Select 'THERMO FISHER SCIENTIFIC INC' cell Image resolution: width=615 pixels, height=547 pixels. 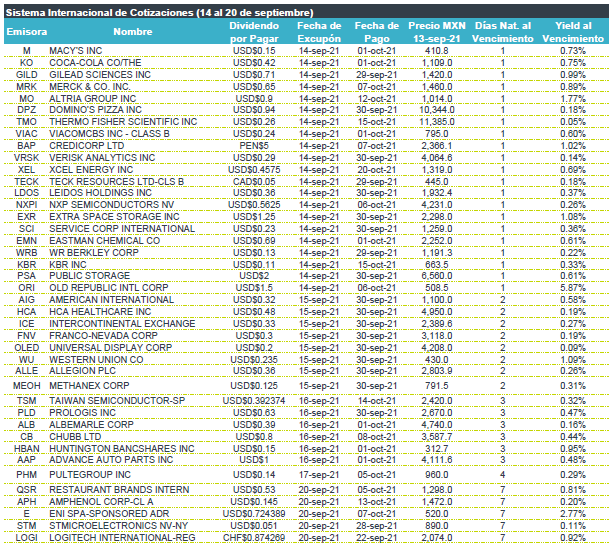pos(123,122)
